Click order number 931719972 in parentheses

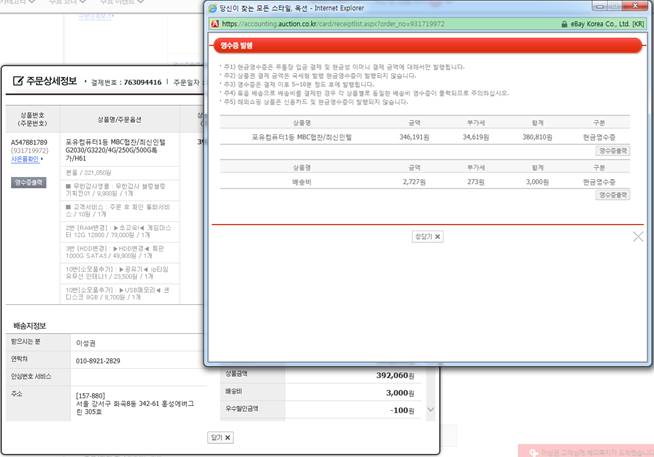(x=30, y=151)
